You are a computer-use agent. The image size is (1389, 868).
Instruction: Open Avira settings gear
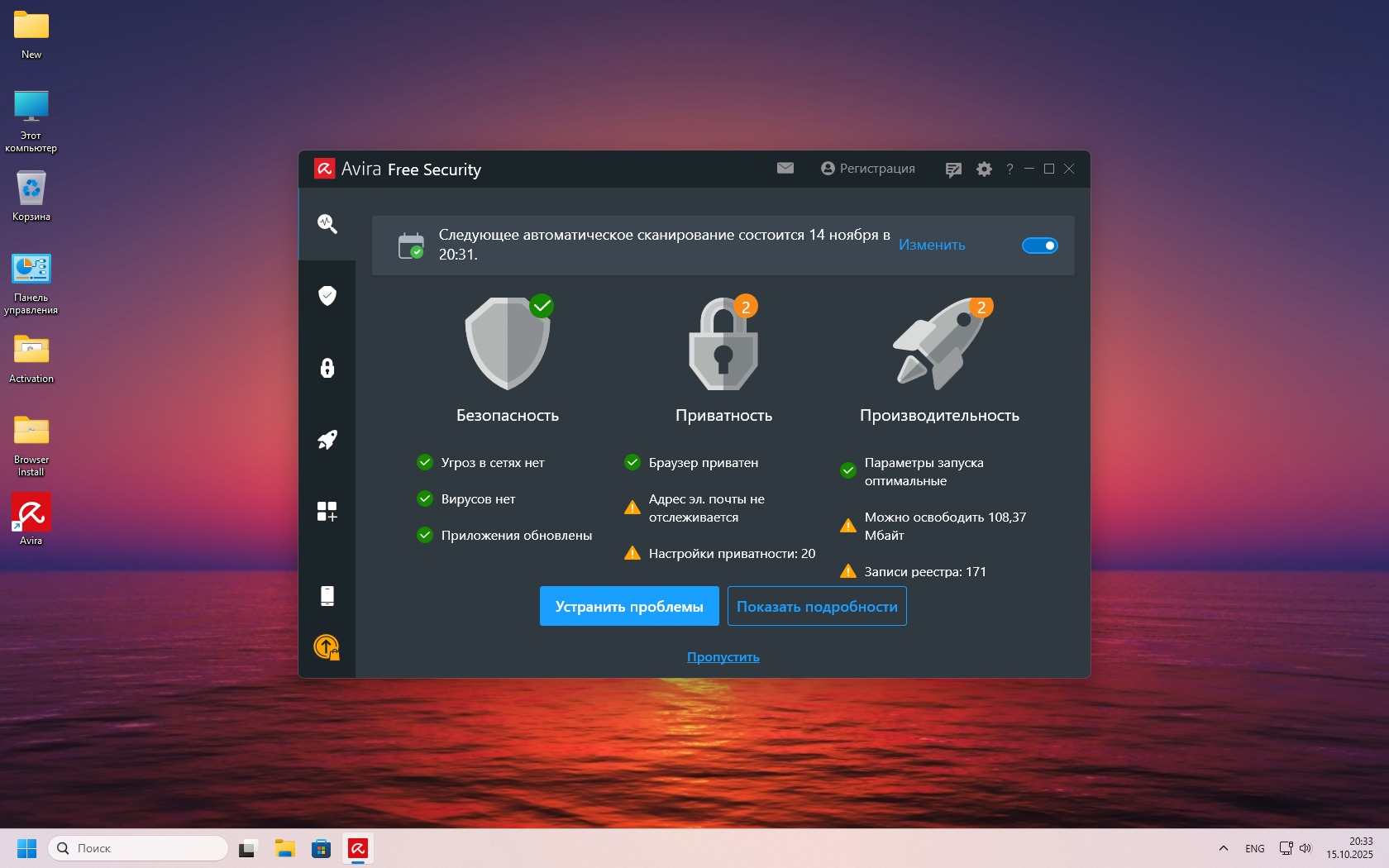(x=984, y=169)
